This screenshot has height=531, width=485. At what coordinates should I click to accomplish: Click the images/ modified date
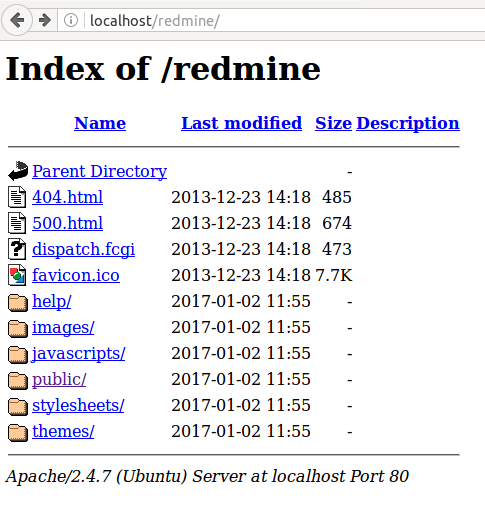pyautogui.click(x=241, y=327)
